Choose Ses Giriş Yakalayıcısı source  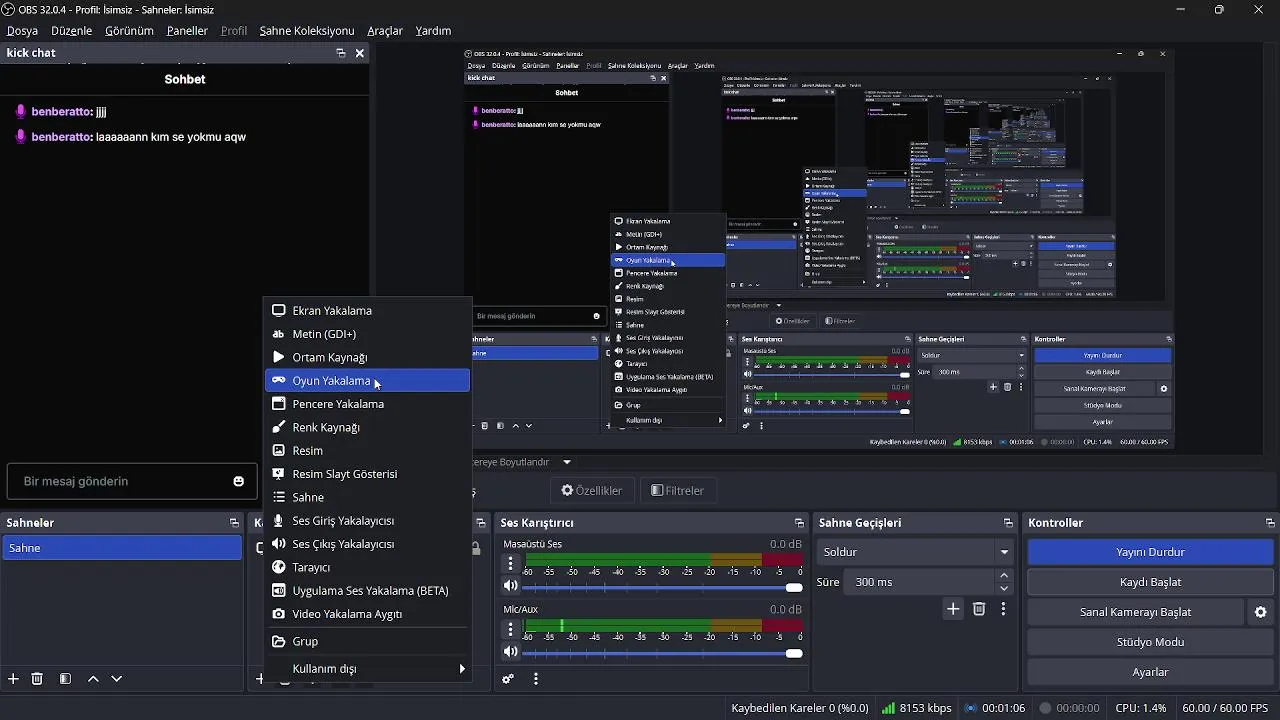click(368, 521)
